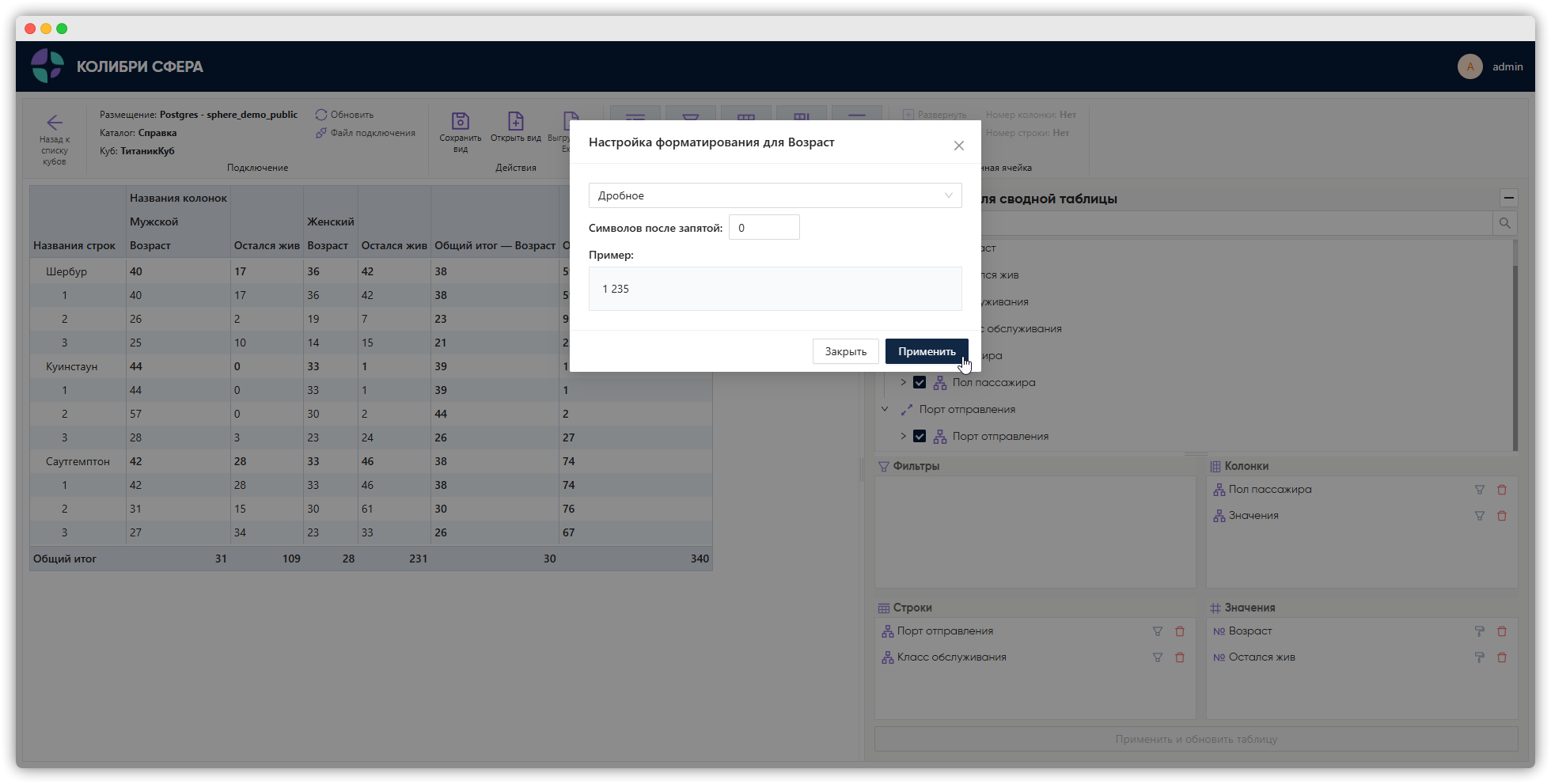Viewport: 1551px width, 784px height.
Task: Click the Саутгемптон row header
Action: (78, 461)
